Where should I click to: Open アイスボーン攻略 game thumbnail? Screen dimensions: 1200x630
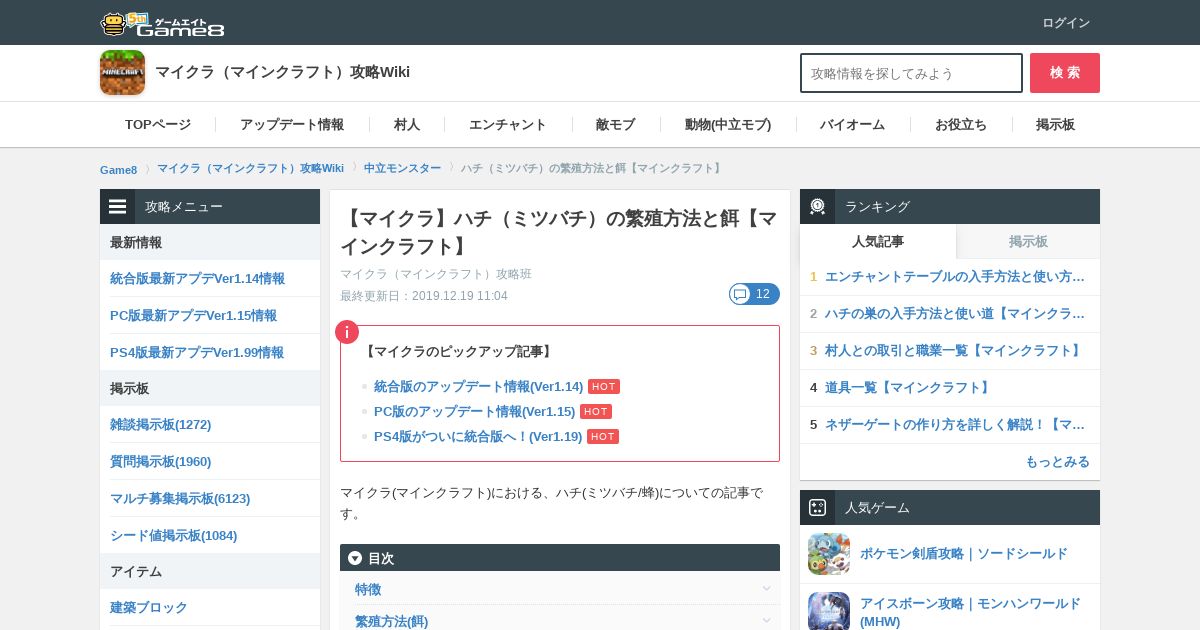pyautogui.click(x=829, y=611)
